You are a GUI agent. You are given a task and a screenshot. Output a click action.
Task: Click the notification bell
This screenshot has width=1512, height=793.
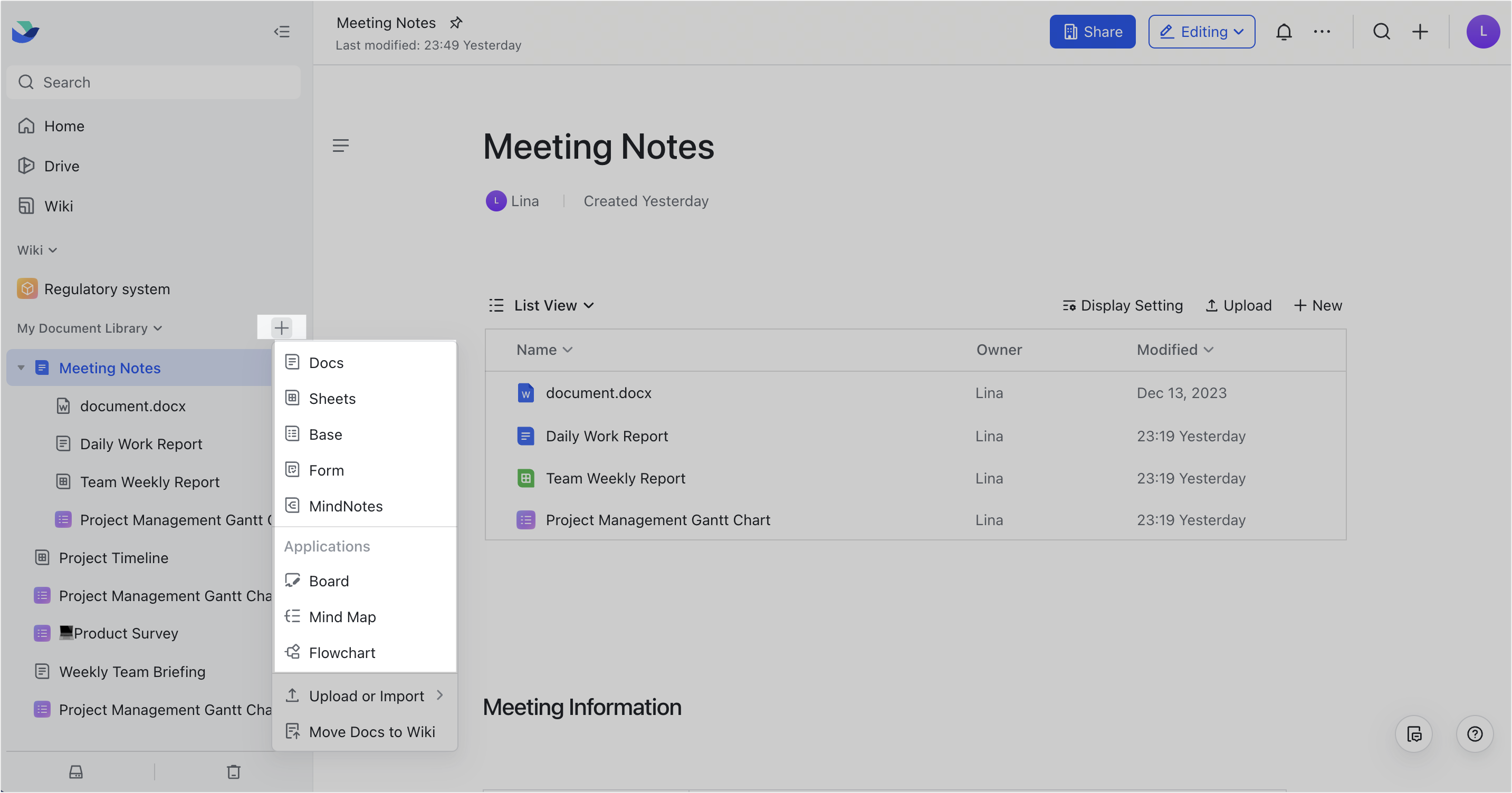1285,32
